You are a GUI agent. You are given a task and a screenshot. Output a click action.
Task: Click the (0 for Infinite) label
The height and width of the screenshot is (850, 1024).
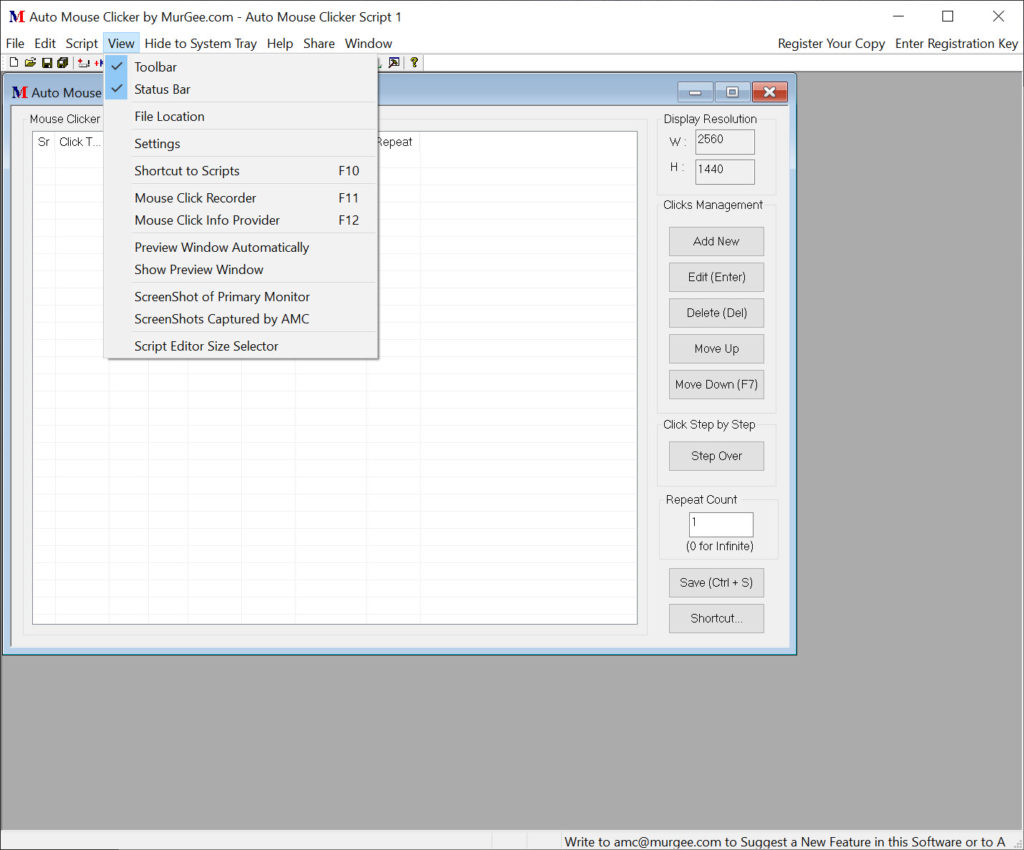coord(720,546)
